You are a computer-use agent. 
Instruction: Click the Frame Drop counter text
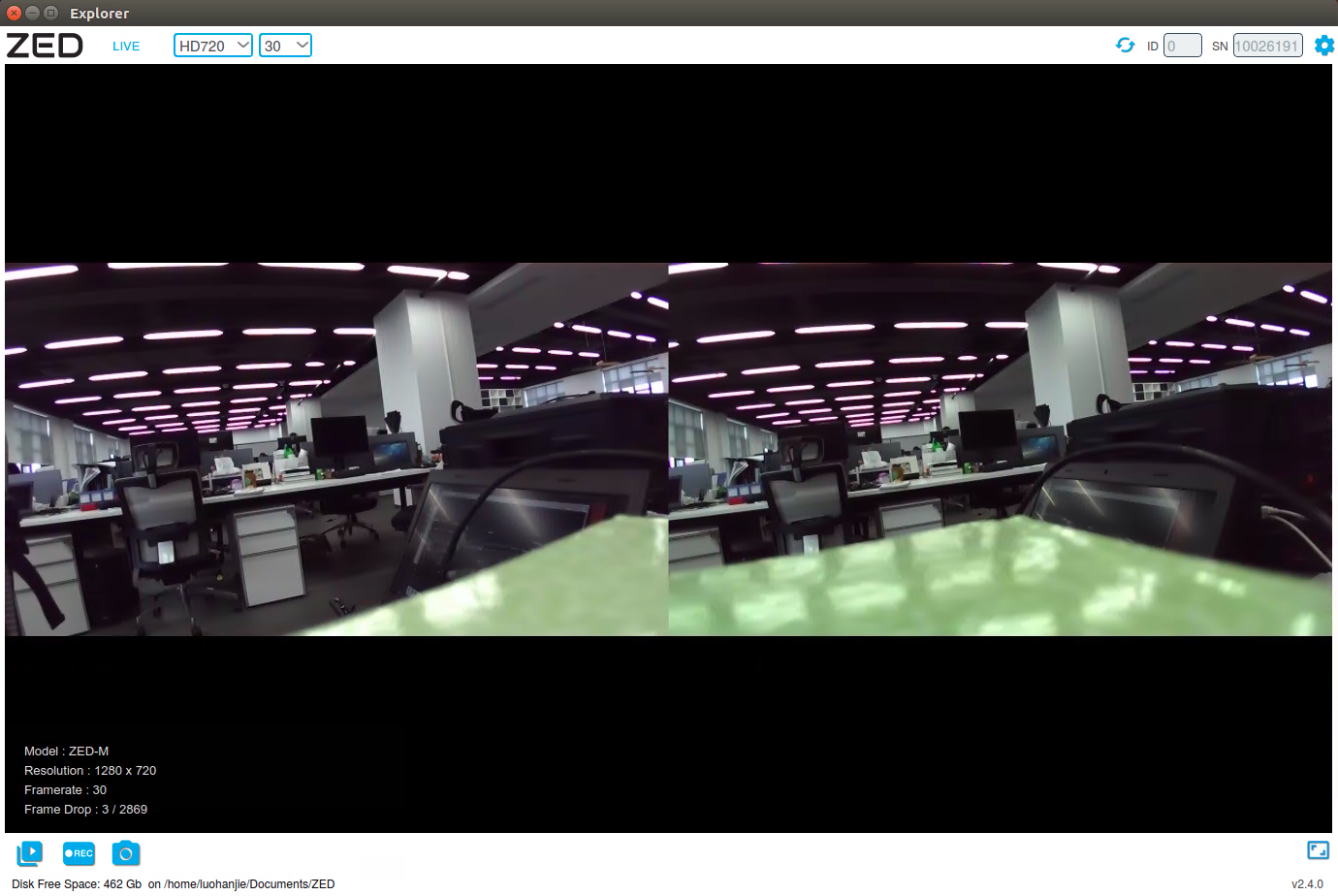click(x=85, y=810)
